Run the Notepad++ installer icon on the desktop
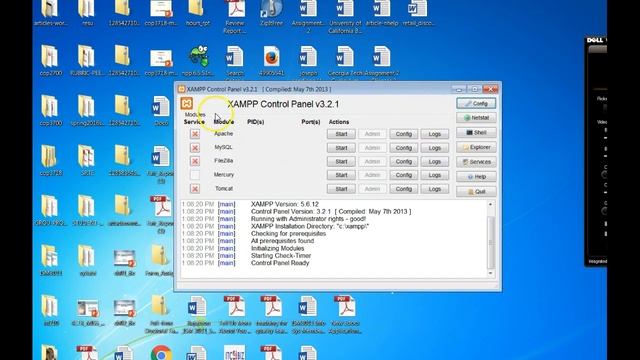The width and height of the screenshot is (640, 360). (198, 60)
